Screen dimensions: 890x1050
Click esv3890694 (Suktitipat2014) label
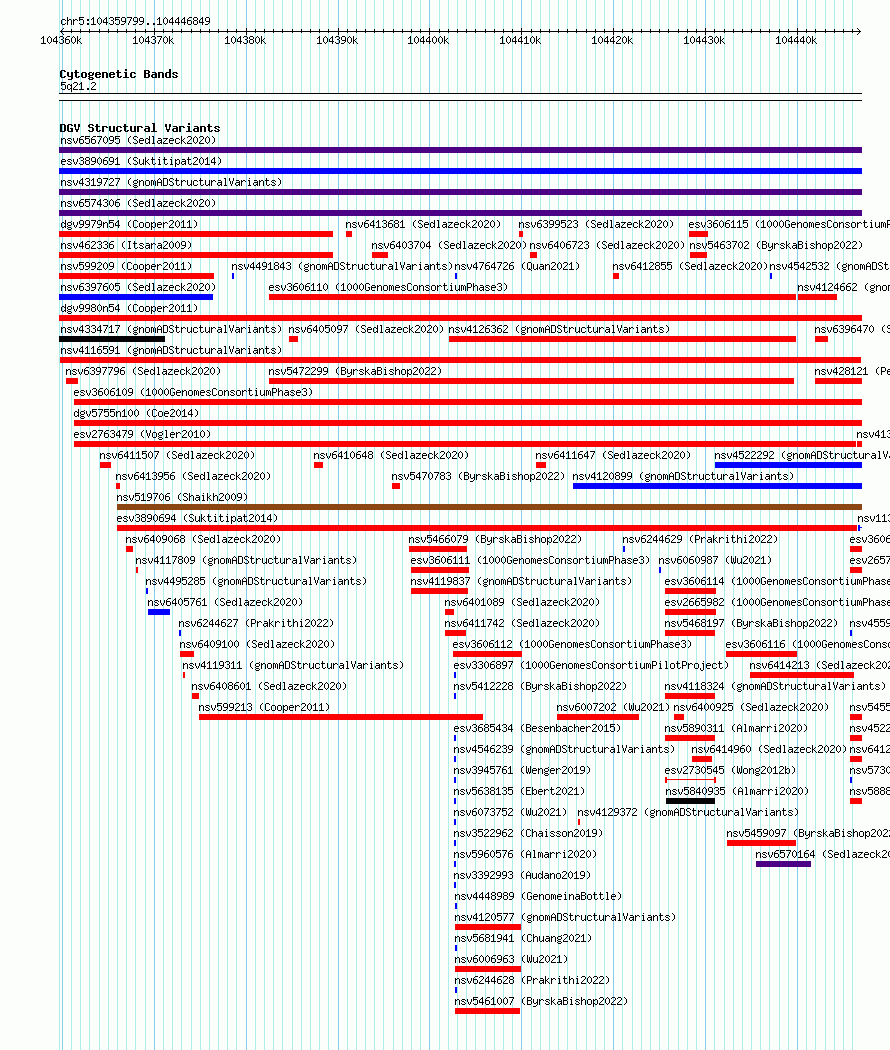click(197, 518)
